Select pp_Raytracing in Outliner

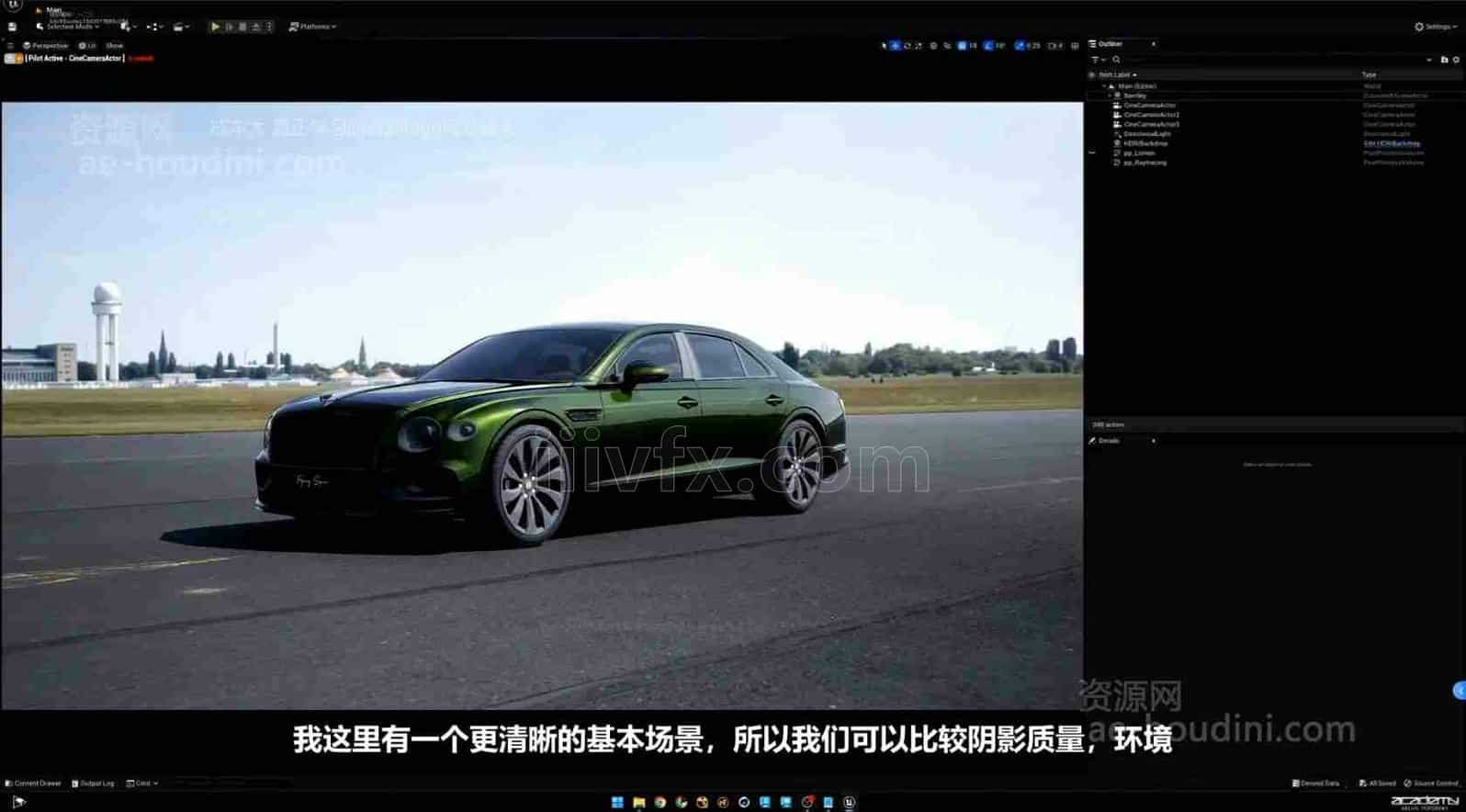coord(1145,163)
